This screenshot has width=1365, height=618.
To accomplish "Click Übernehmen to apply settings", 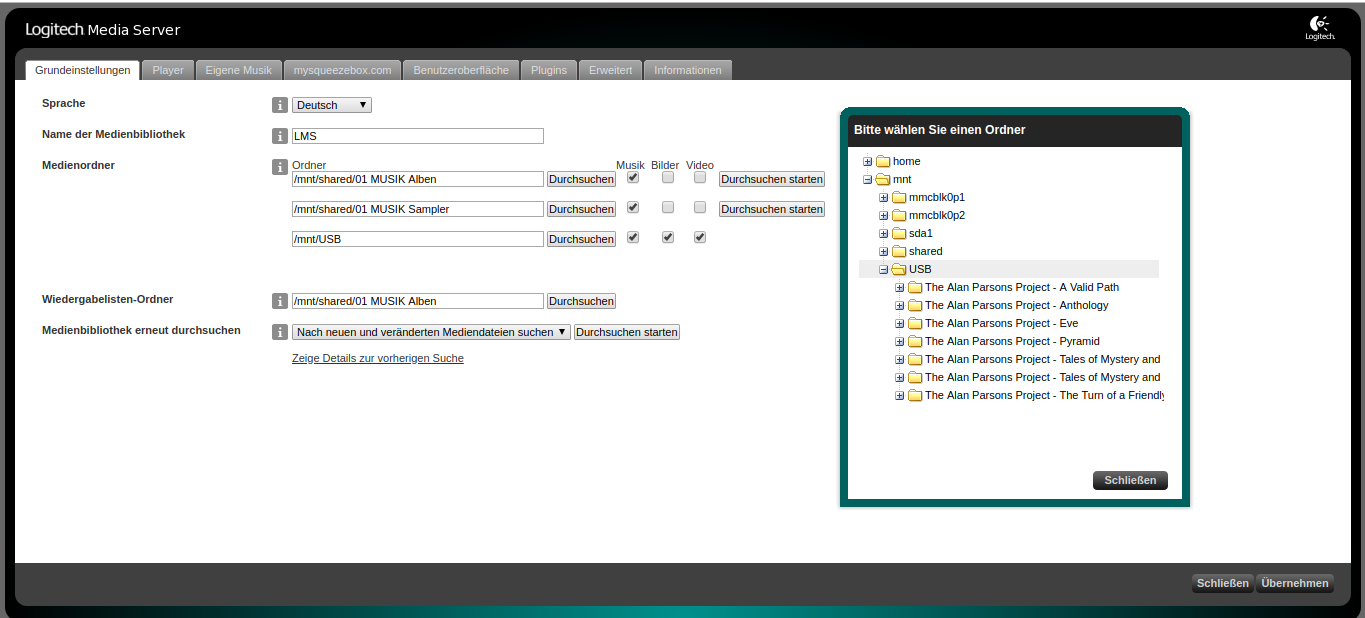I will pos(1295,583).
